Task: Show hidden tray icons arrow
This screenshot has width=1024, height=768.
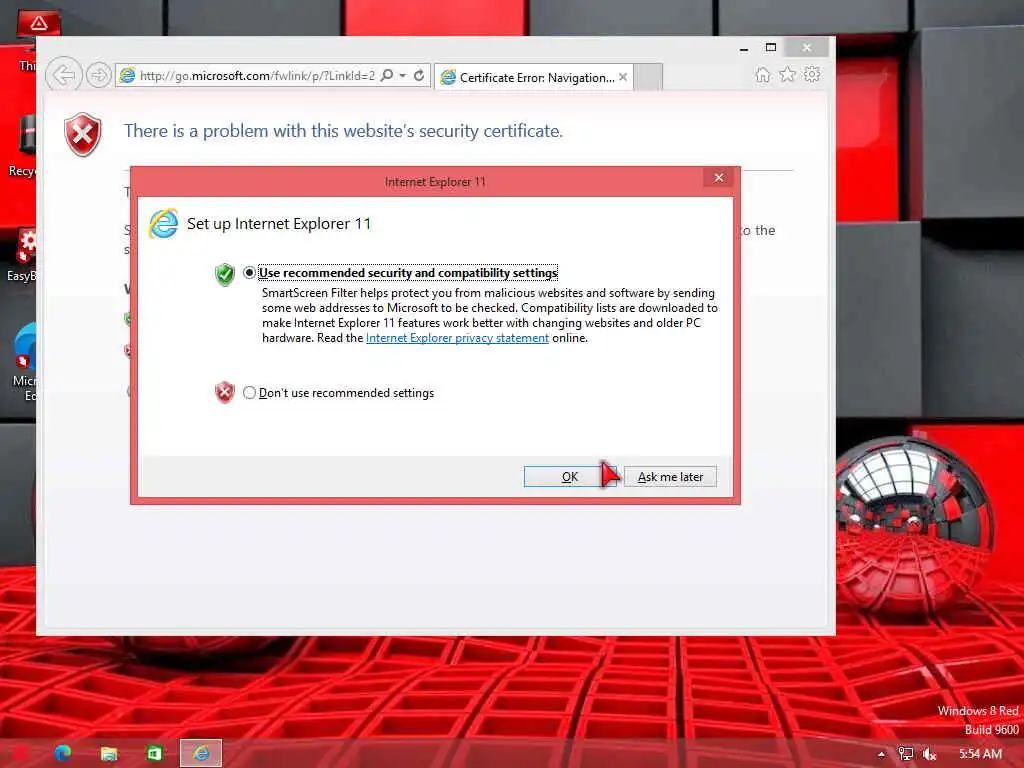Action: (882, 754)
